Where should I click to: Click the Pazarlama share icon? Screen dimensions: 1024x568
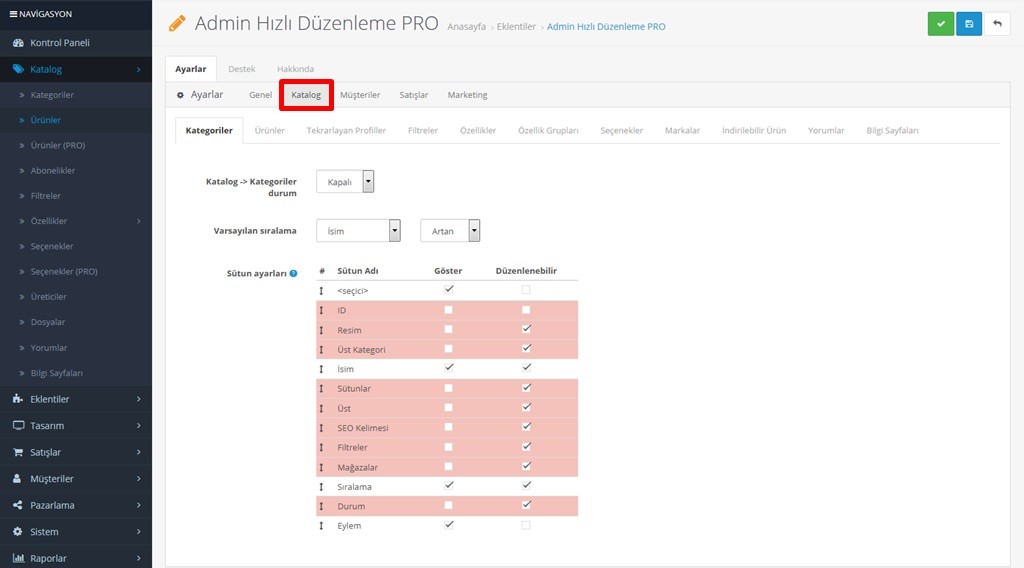tap(18, 505)
